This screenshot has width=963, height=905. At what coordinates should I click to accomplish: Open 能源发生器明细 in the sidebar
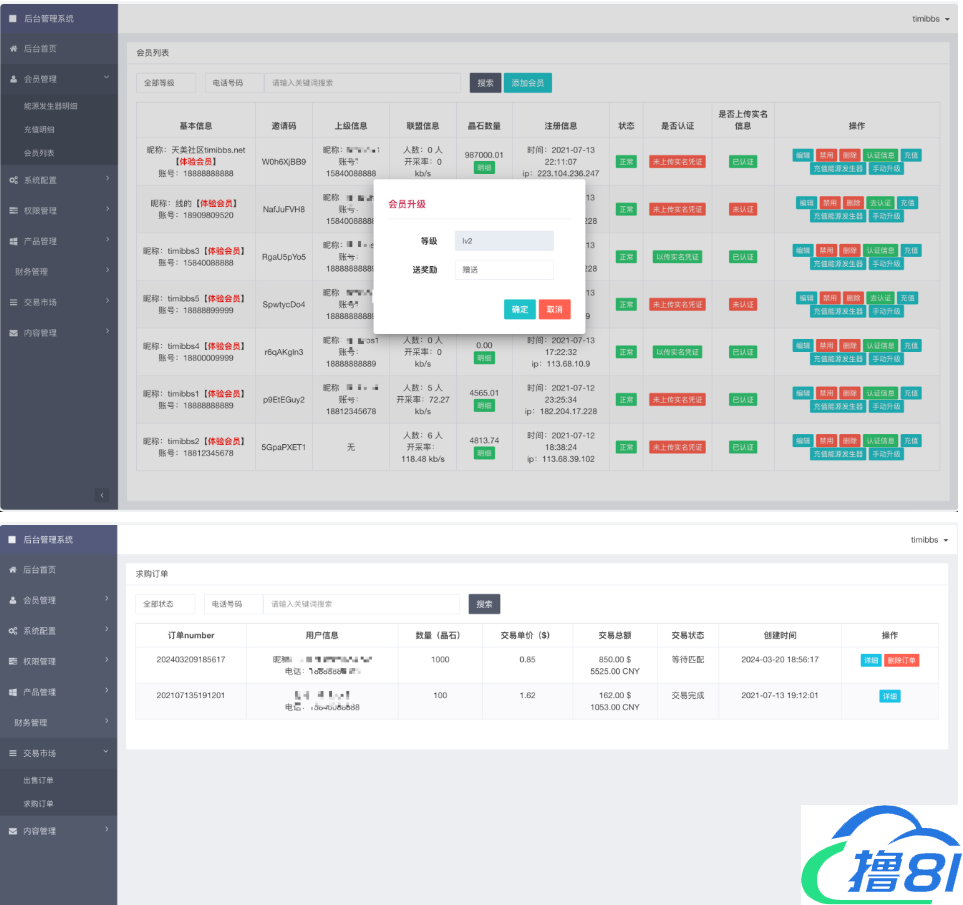tap(50, 105)
